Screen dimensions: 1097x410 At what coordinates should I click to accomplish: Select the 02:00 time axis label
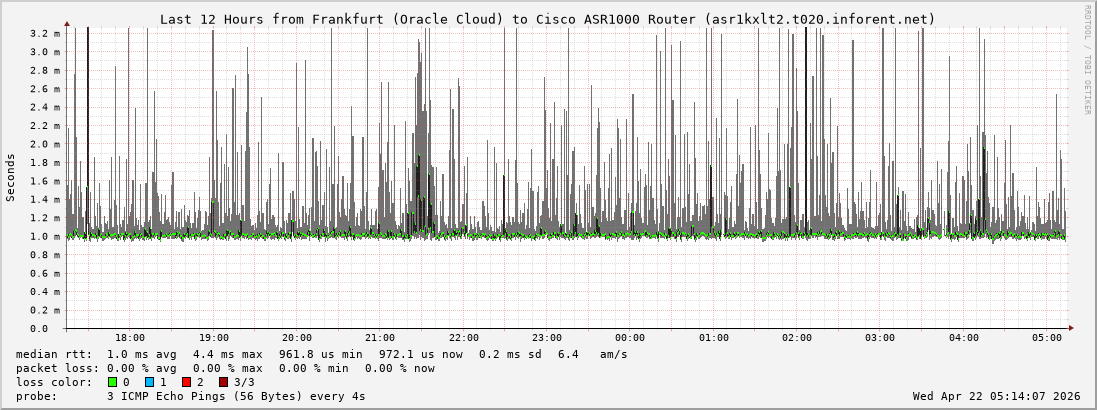point(797,338)
